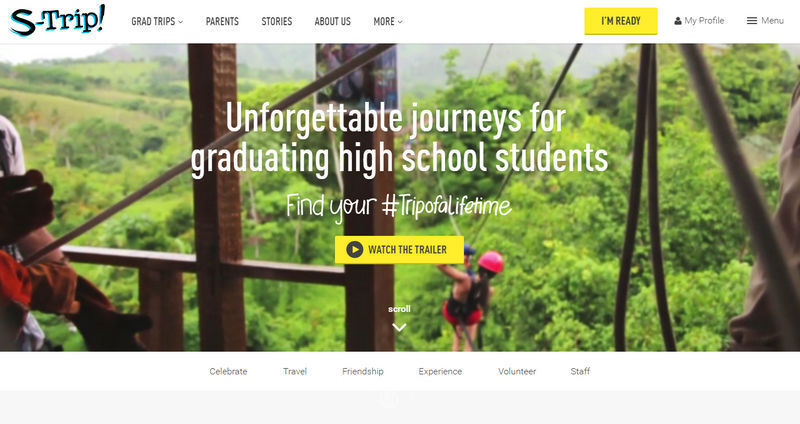The width and height of the screenshot is (800, 424).
Task: Jump to the Travel section
Action: click(295, 371)
